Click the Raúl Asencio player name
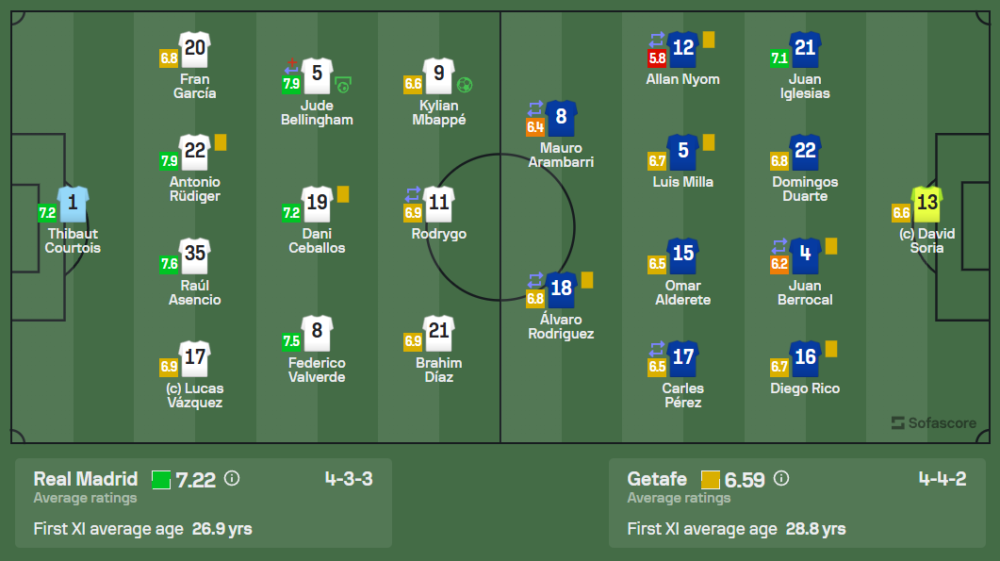Image resolution: width=1000 pixels, height=561 pixels. 195,292
